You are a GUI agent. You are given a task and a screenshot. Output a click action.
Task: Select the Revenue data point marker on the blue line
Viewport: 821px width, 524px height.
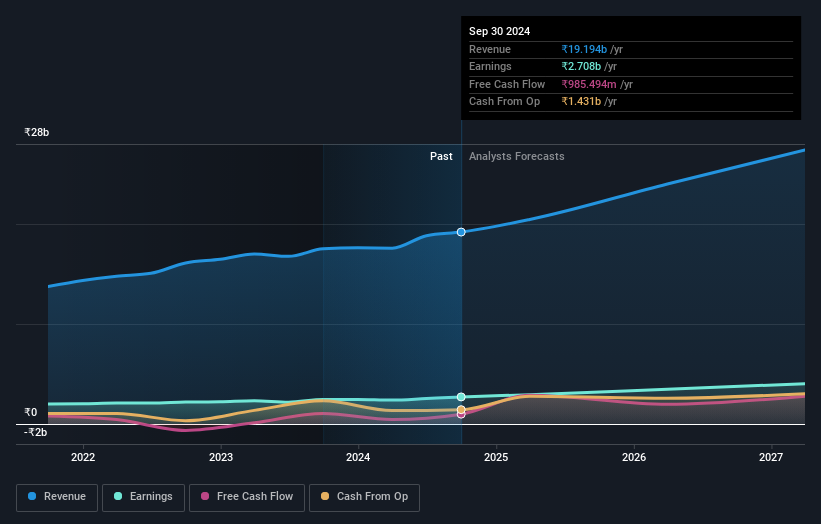461,232
